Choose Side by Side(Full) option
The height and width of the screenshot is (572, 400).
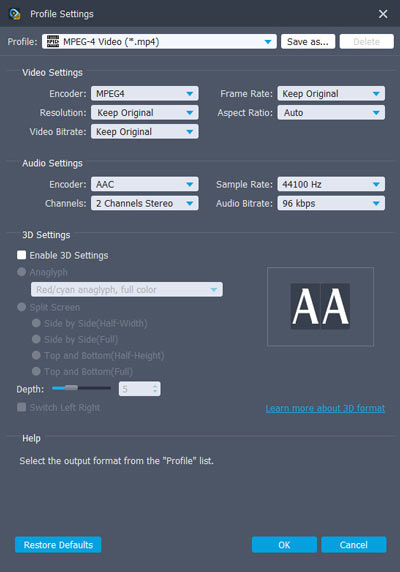point(36,339)
